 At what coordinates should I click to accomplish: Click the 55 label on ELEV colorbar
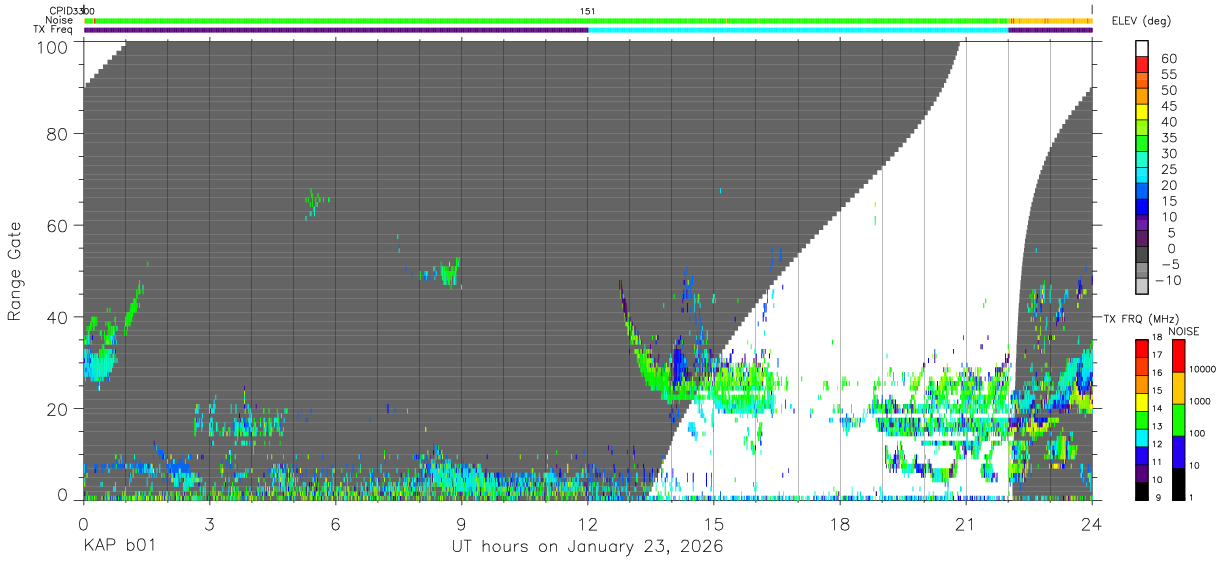[x=1168, y=75]
